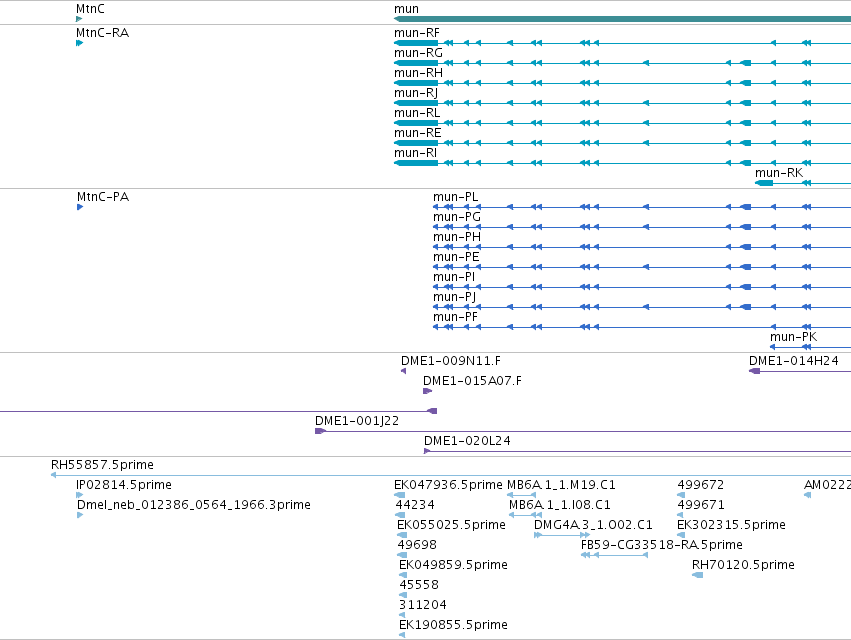
Task: Click the mun-PG protein label
Action: (457, 217)
